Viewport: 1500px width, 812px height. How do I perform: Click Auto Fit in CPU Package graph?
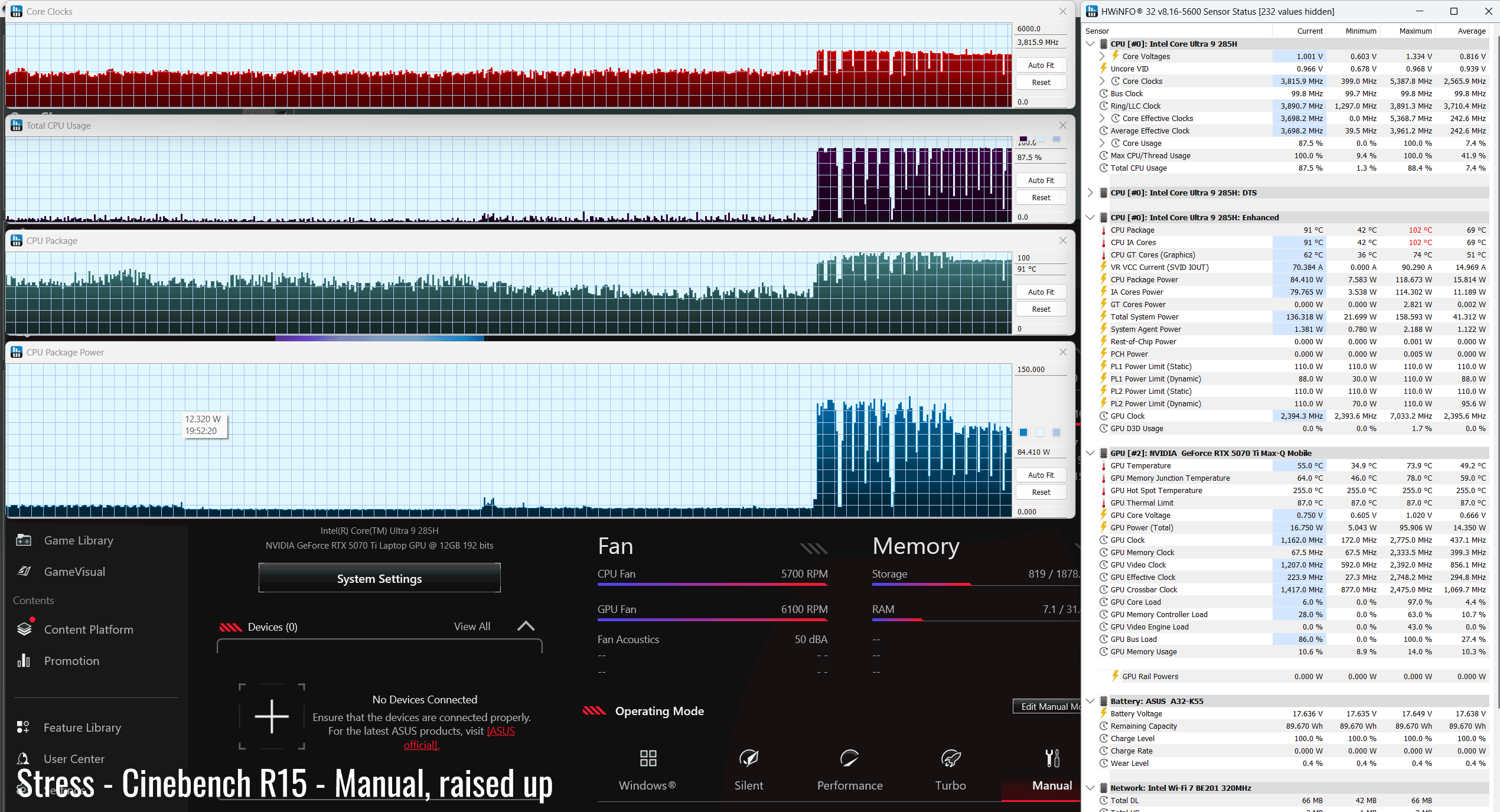(1041, 292)
